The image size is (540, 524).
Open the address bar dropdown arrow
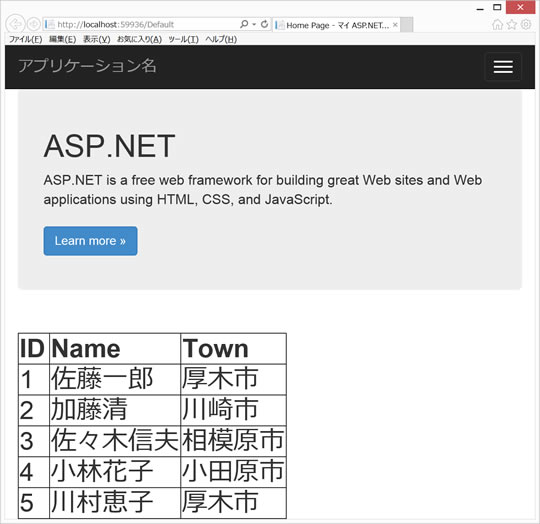click(254, 24)
